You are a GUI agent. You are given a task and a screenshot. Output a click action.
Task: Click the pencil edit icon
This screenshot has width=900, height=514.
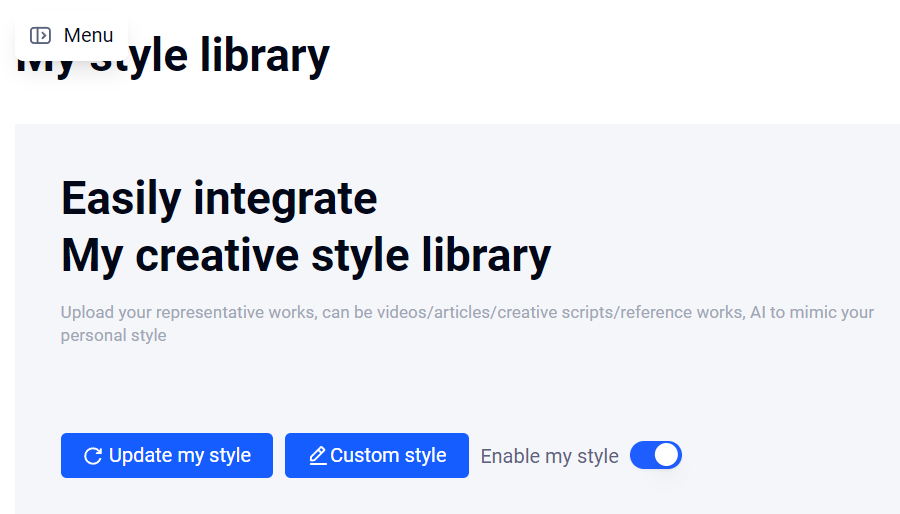(318, 456)
